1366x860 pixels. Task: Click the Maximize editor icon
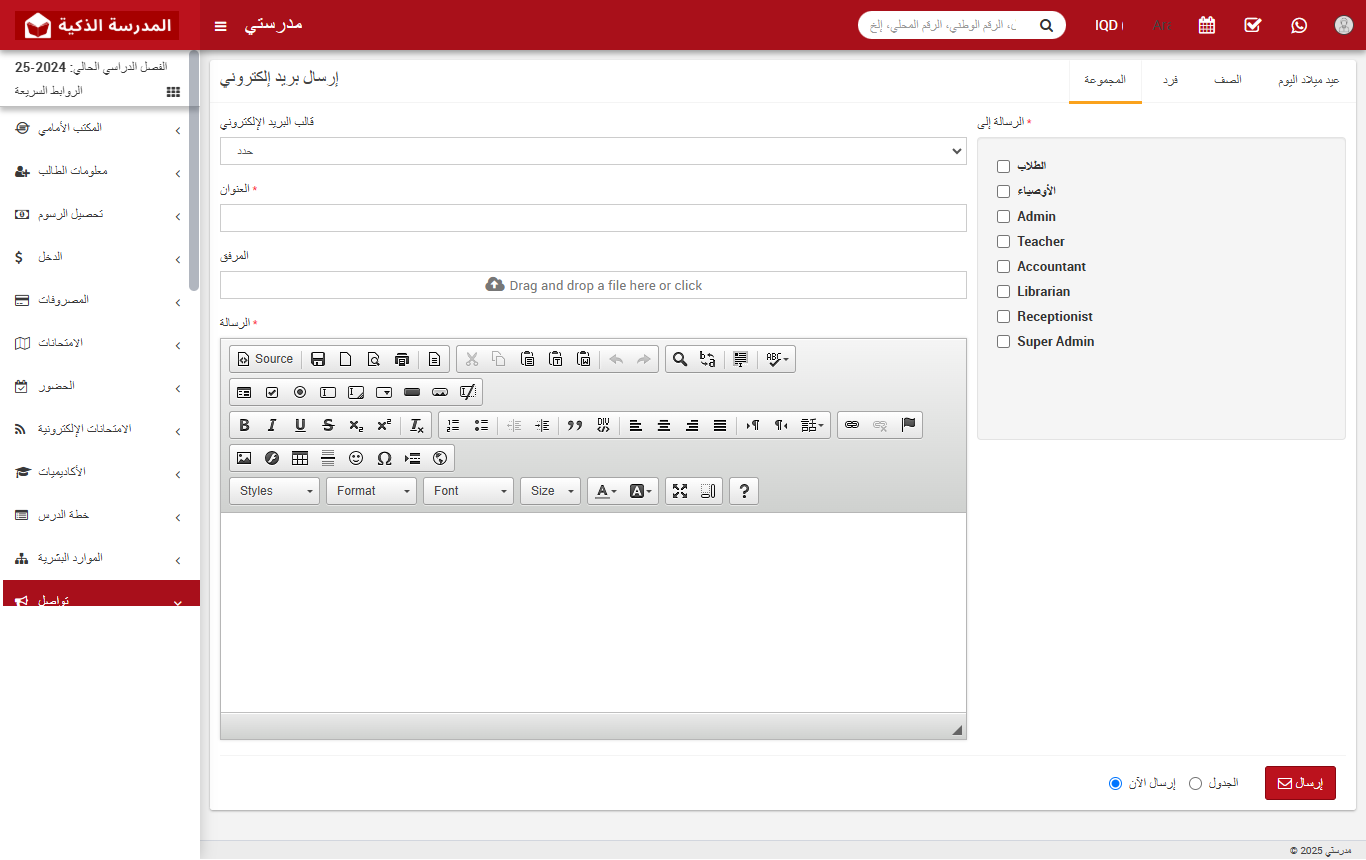[x=680, y=491]
